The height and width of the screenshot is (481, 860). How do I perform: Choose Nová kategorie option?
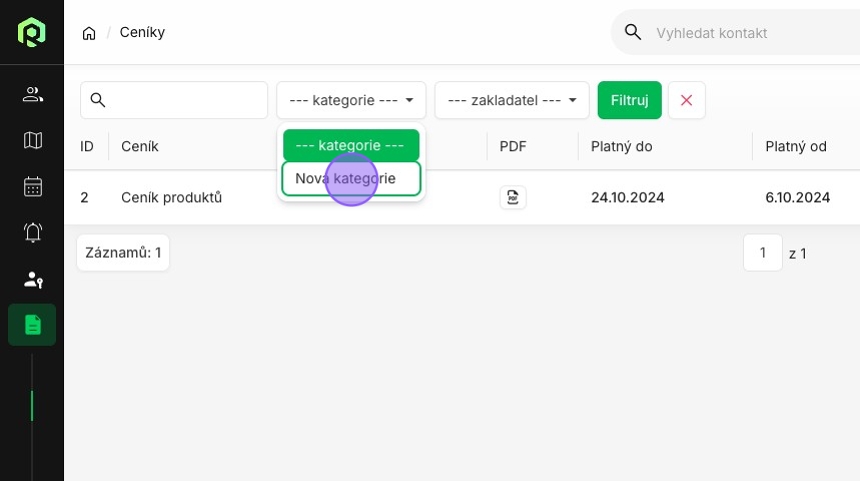(x=351, y=178)
